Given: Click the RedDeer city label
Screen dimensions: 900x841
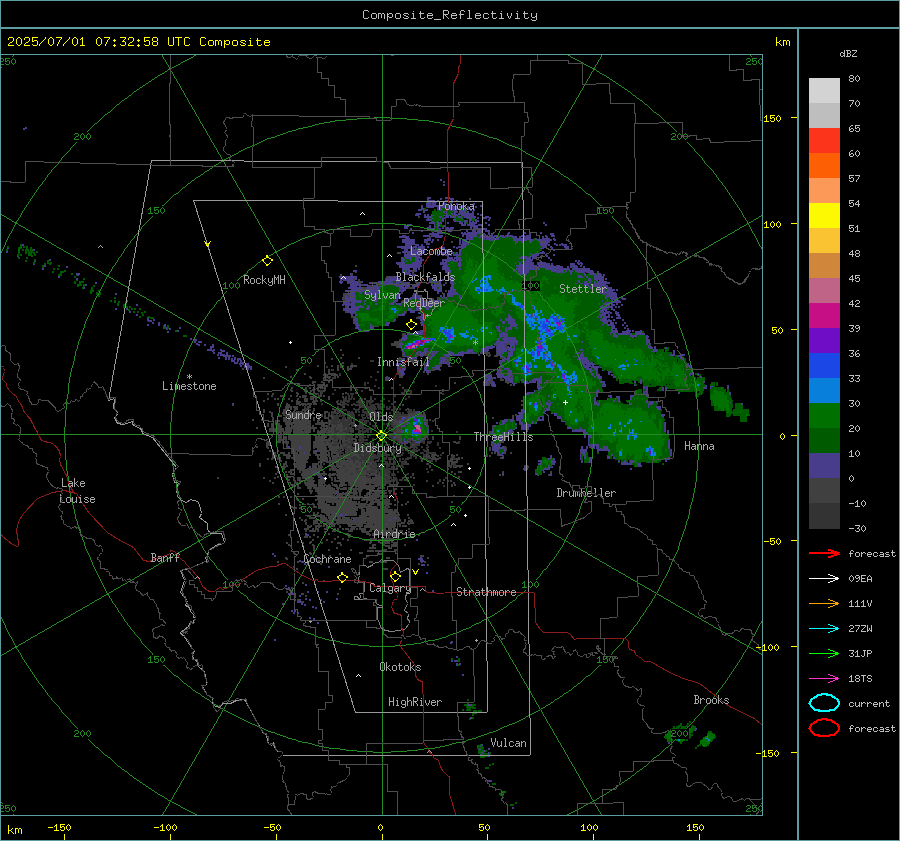Looking at the screenshot, I should pos(424,303).
